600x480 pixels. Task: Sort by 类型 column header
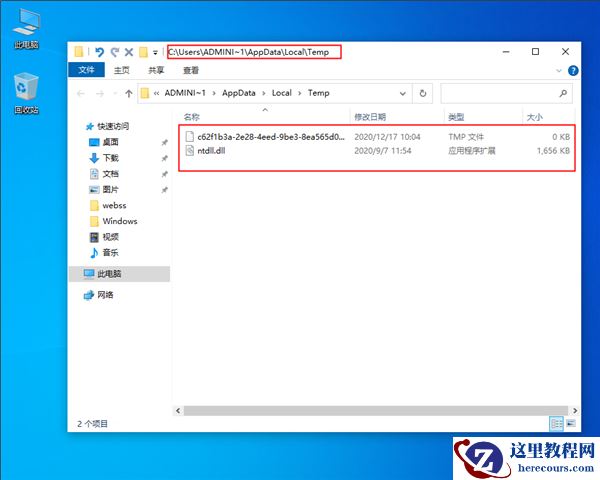456,117
